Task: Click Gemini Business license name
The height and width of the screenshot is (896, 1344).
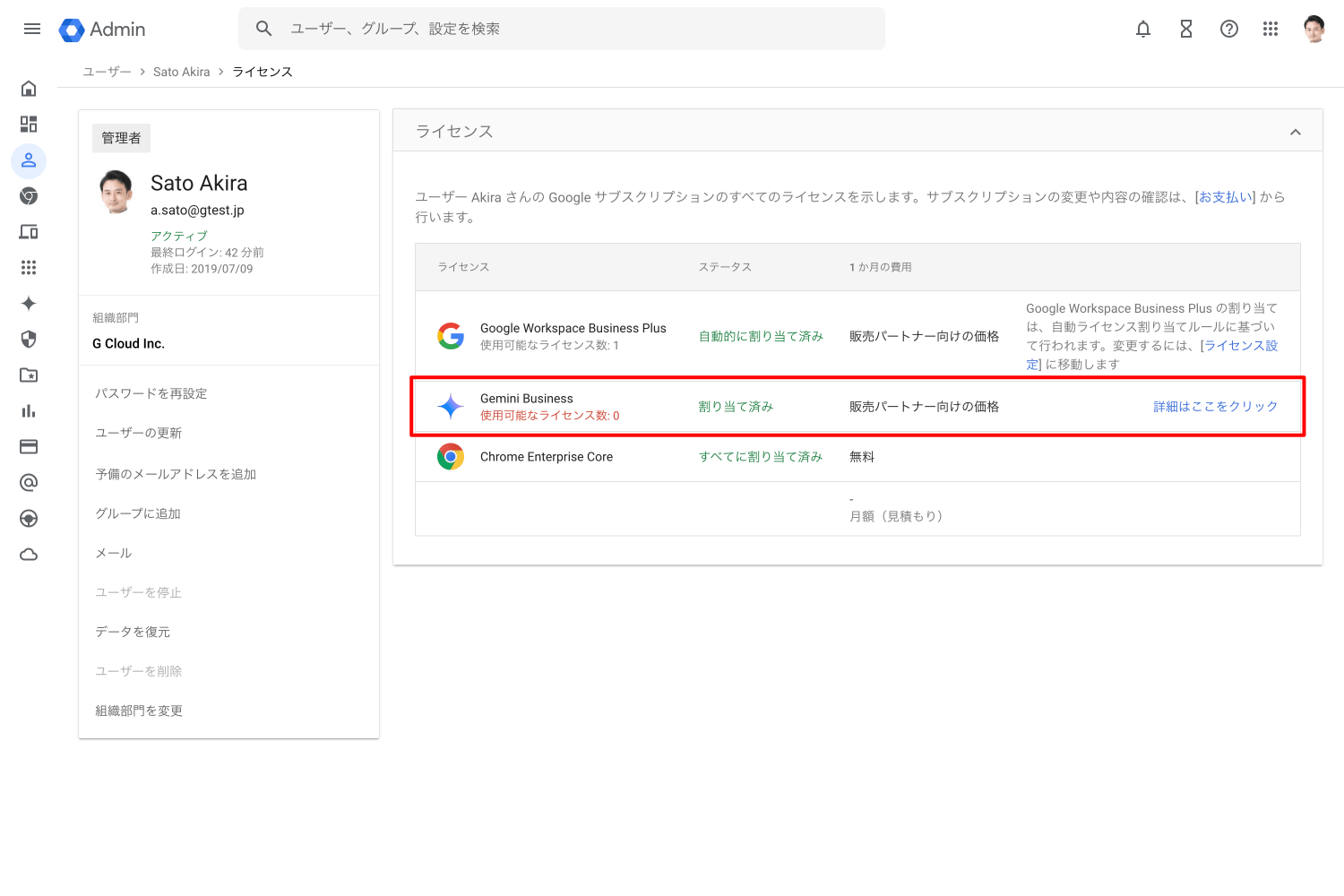Action: coord(527,399)
